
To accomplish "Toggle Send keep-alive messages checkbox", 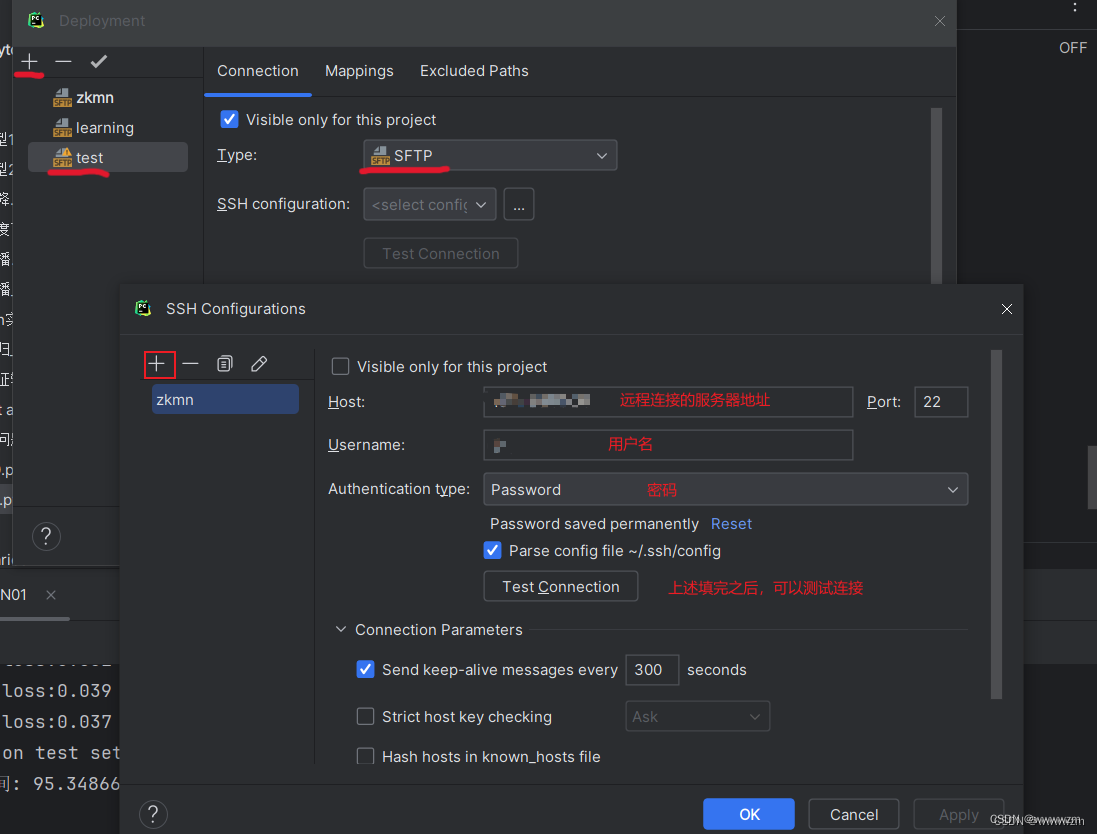I will click(365, 670).
